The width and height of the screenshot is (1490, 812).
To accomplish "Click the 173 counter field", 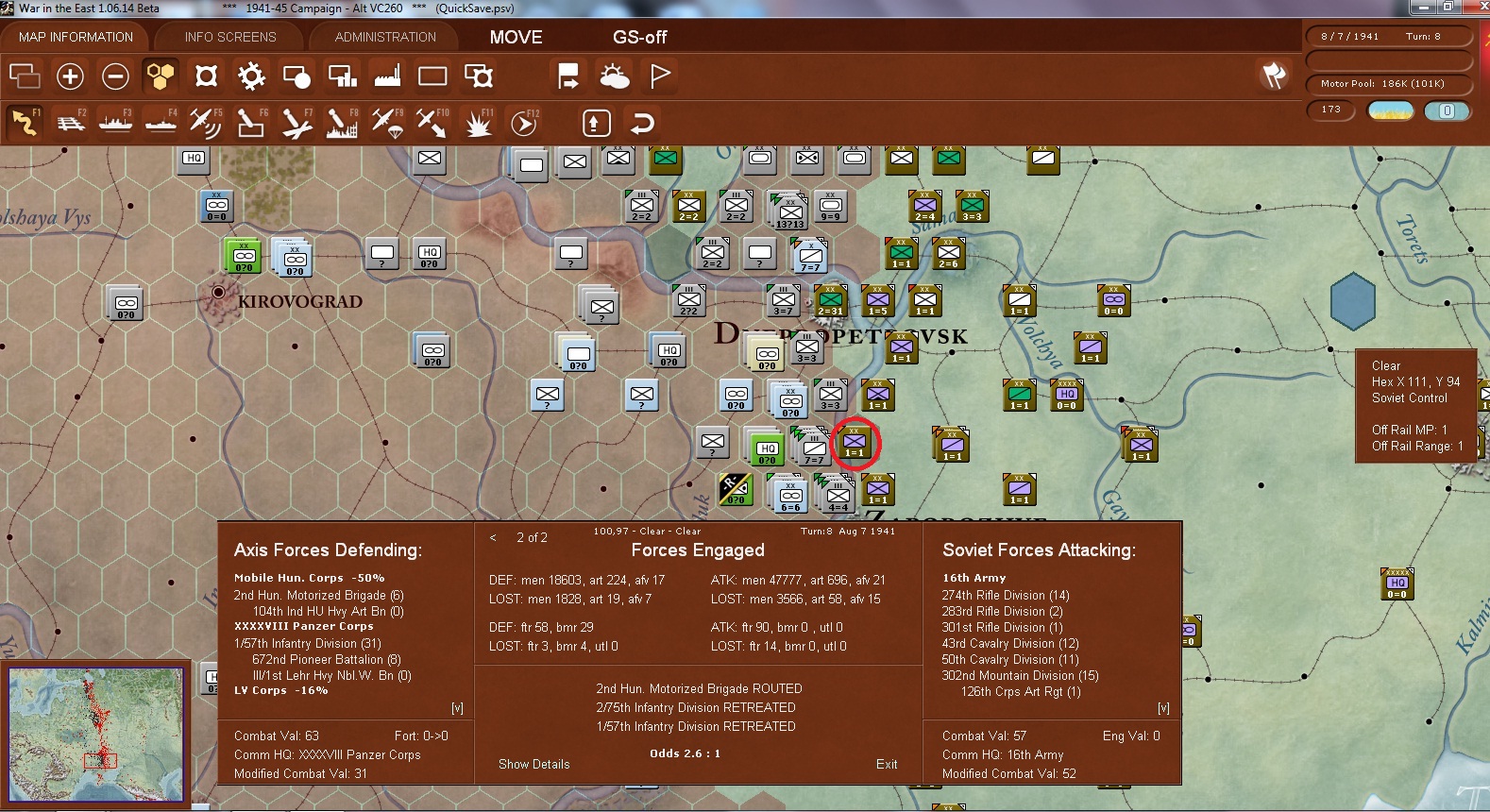I will click(x=1331, y=110).
